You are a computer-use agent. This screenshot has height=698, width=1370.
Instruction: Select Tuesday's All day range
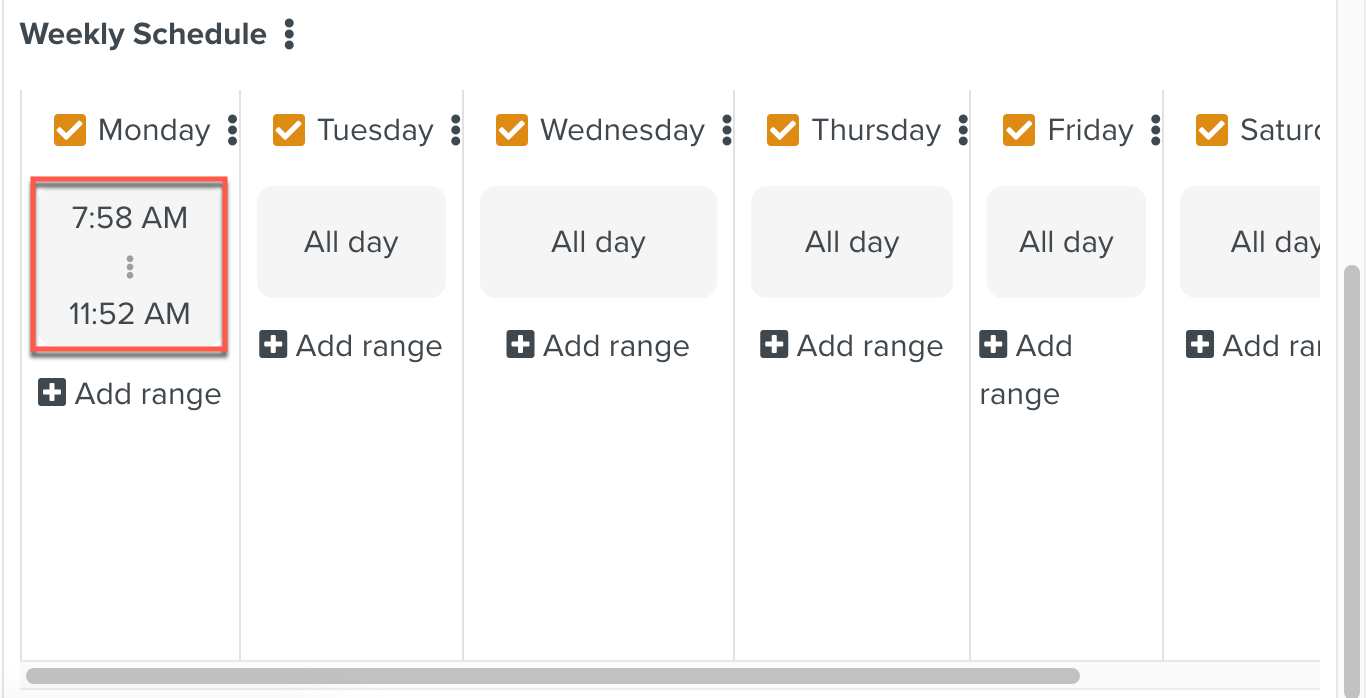click(x=351, y=242)
